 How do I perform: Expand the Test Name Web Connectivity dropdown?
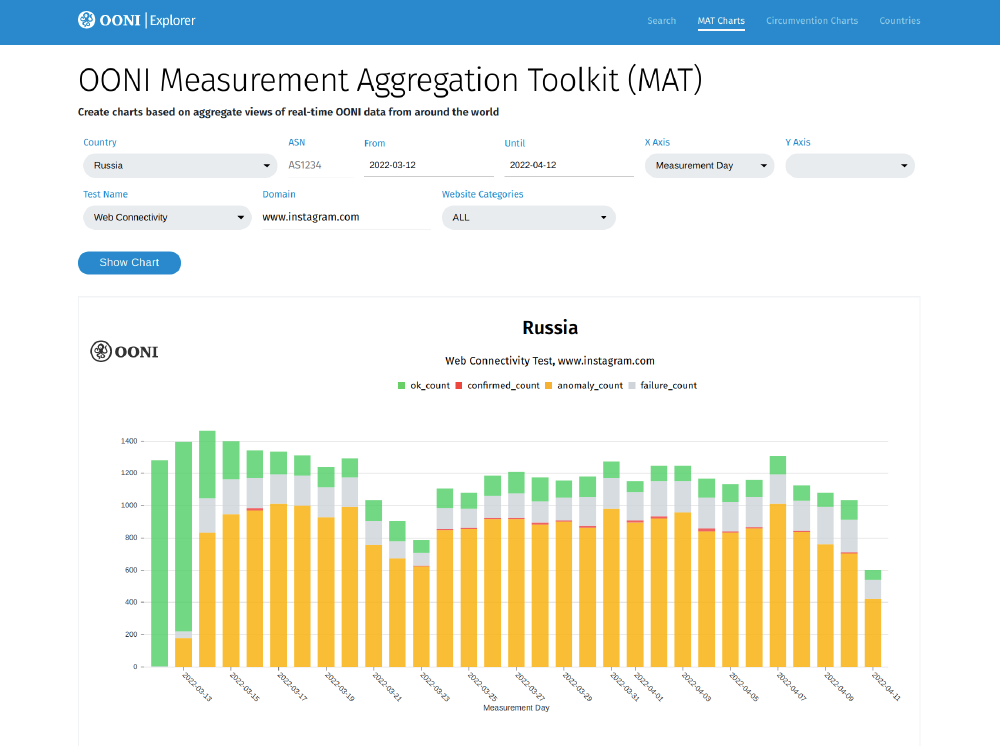(x=167, y=217)
